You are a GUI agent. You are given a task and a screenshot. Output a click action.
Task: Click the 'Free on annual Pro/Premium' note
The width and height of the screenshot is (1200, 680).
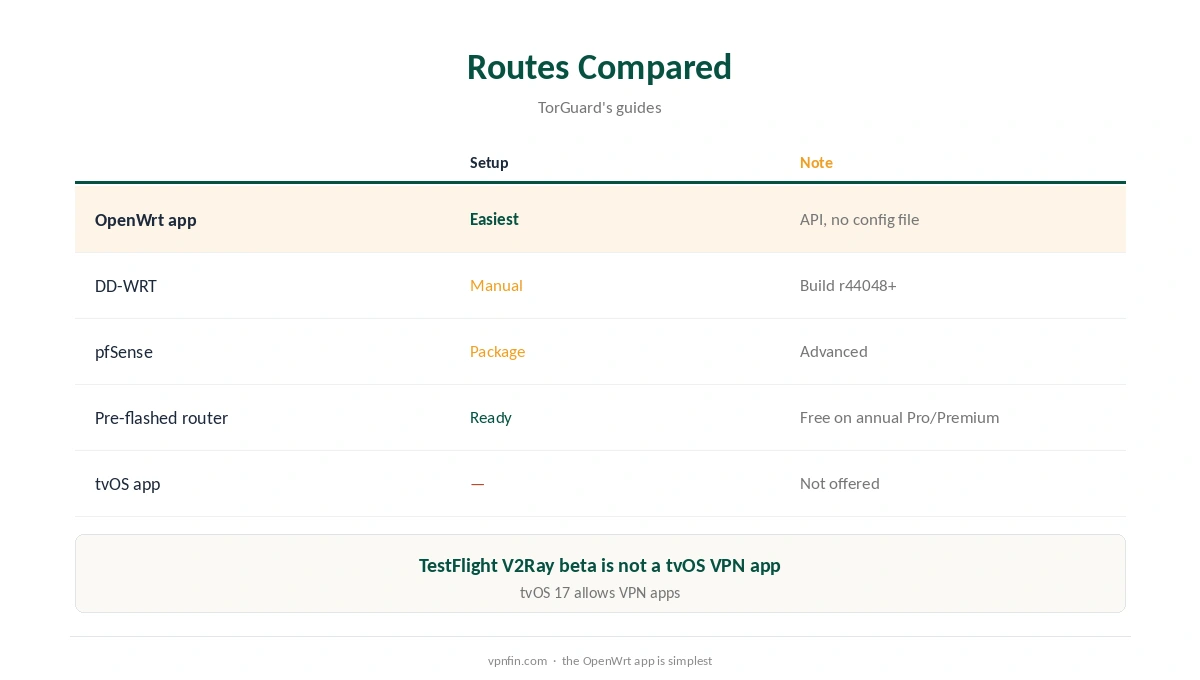[x=899, y=417]
